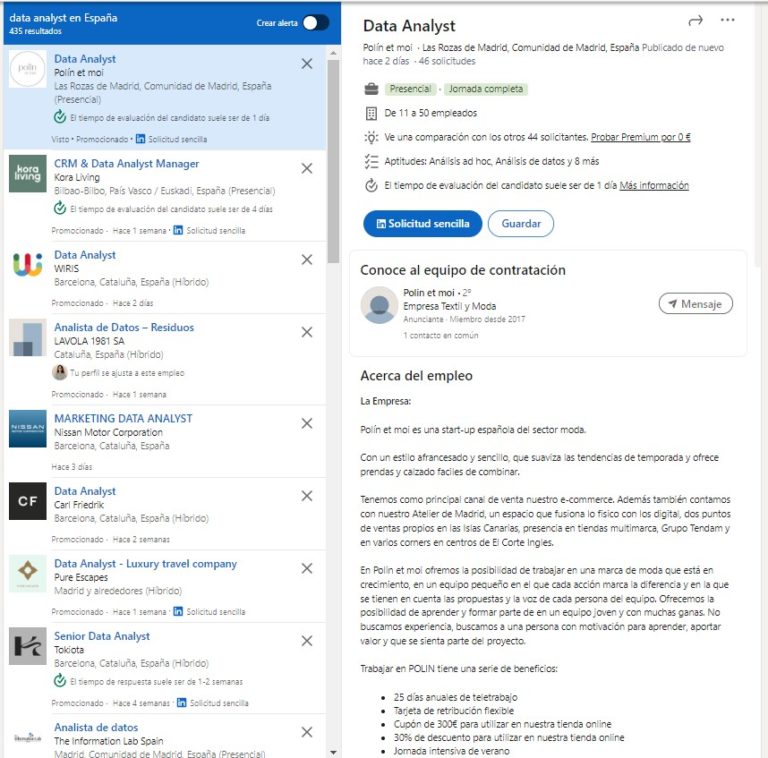Click the LAVOLA 1981 SA logo
Screen dimensions: 768x758
tap(27, 337)
